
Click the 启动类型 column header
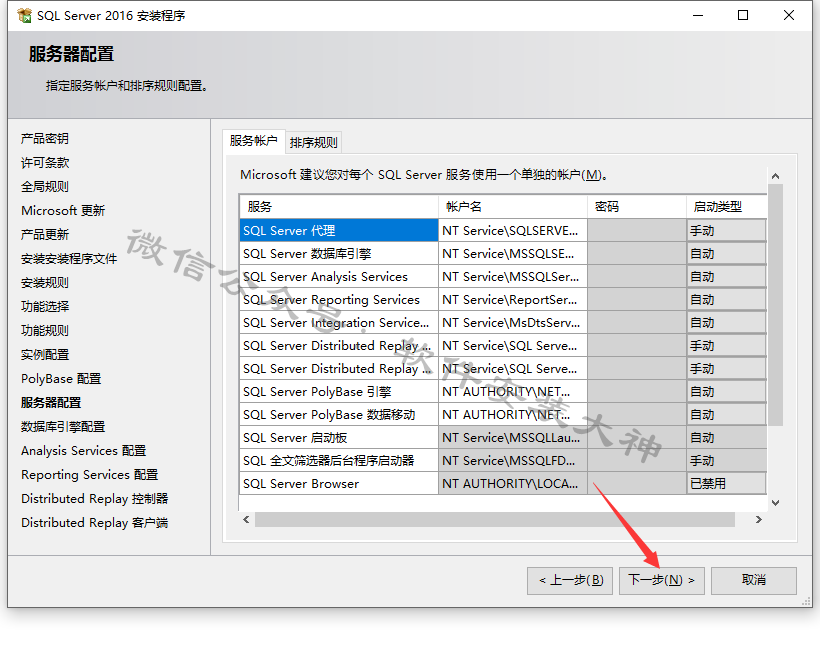pyautogui.click(x=726, y=207)
